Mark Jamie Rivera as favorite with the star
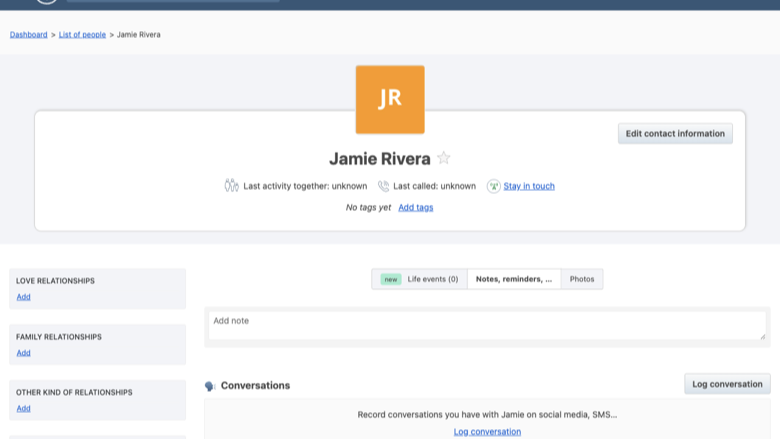Viewport: 780px width, 439px height. [443, 158]
